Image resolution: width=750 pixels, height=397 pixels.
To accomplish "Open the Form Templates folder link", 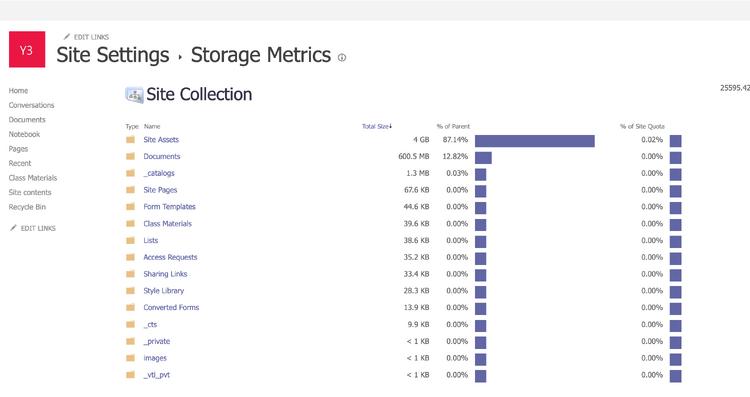I will pyautogui.click(x=169, y=207).
